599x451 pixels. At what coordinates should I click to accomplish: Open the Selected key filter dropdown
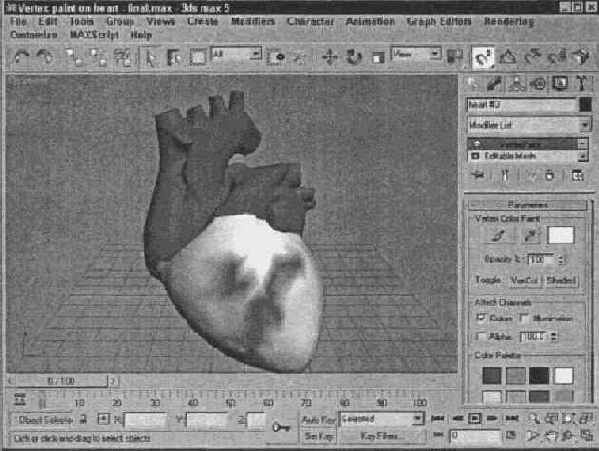381,419
